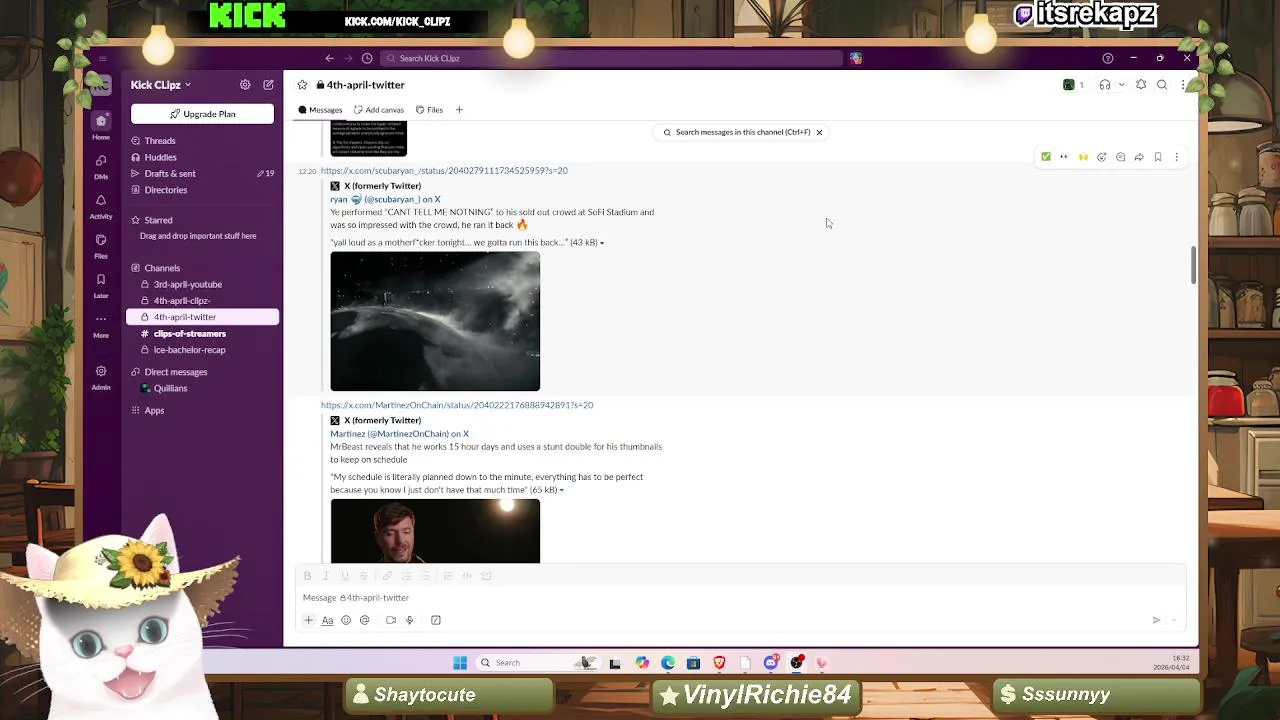The image size is (1280, 720).
Task: Open Drafts & sent
Action: (x=170, y=173)
